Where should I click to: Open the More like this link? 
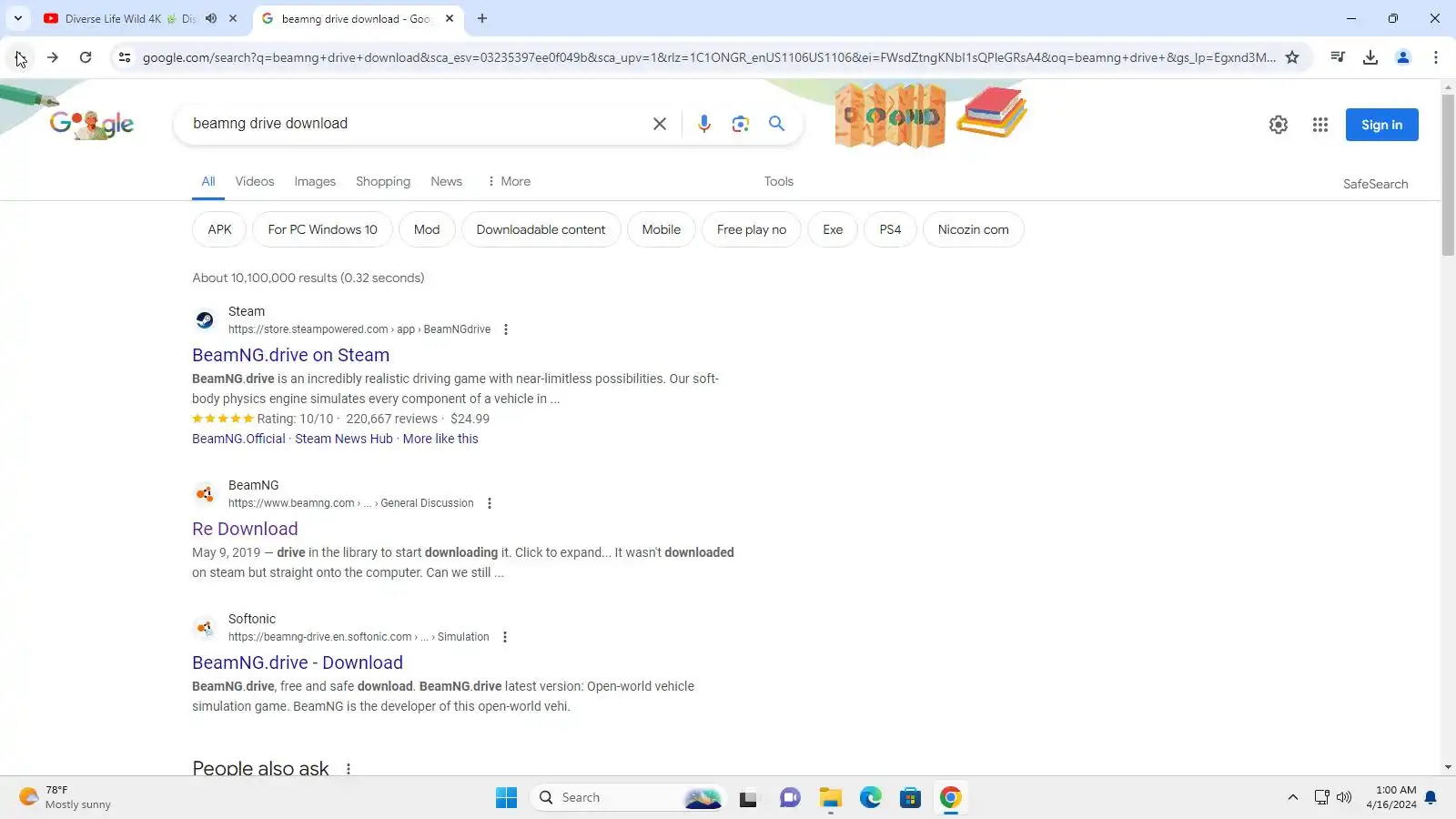tap(440, 439)
